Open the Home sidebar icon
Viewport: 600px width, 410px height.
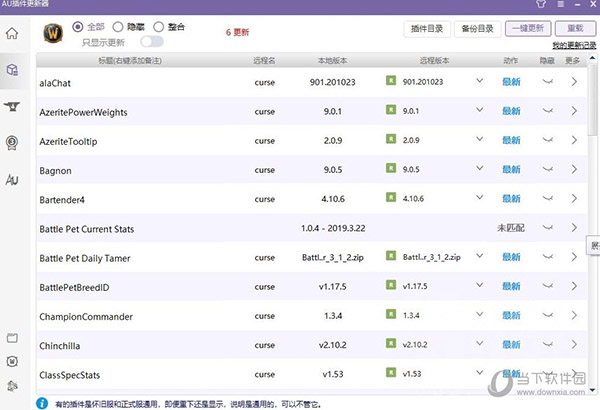tap(12, 33)
